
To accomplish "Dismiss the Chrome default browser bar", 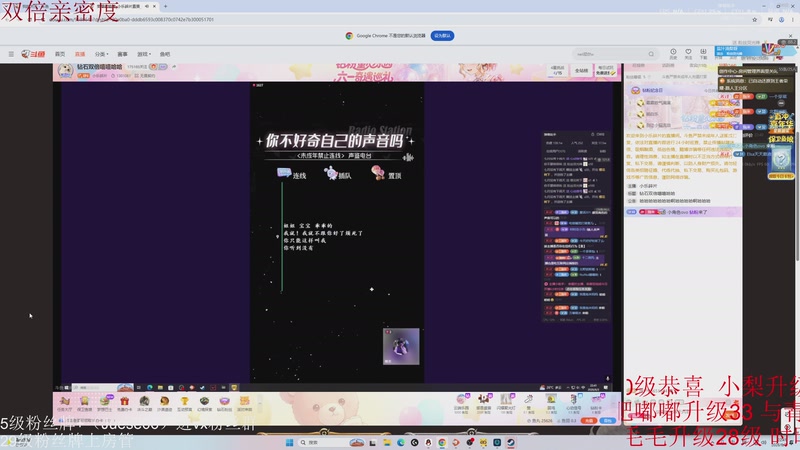I will point(790,36).
